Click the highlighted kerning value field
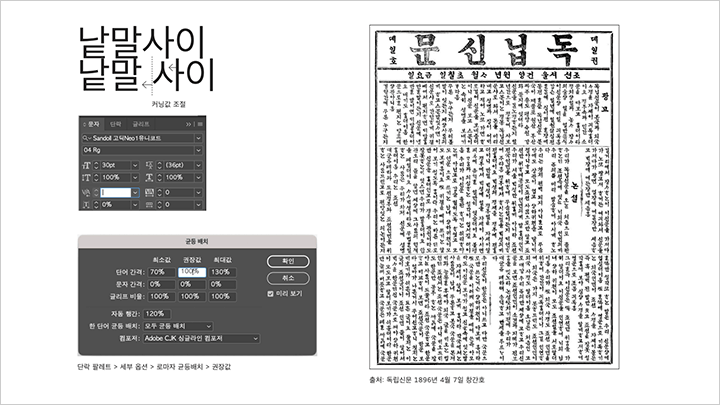 tap(115, 192)
